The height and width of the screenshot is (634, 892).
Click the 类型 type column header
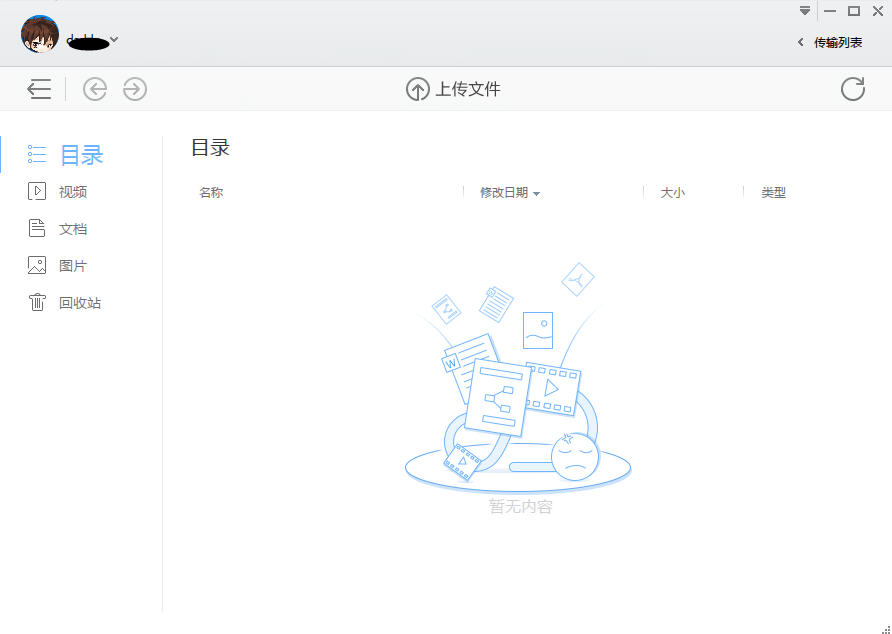pyautogui.click(x=773, y=192)
